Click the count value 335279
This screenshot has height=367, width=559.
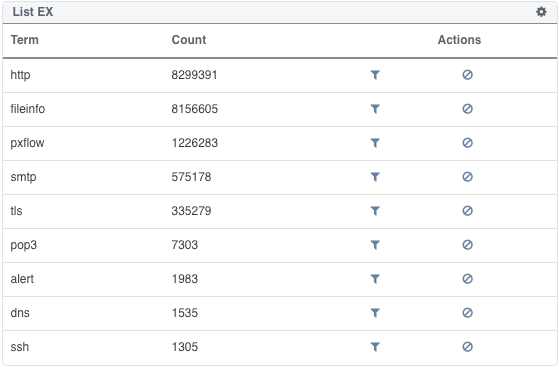coord(191,211)
